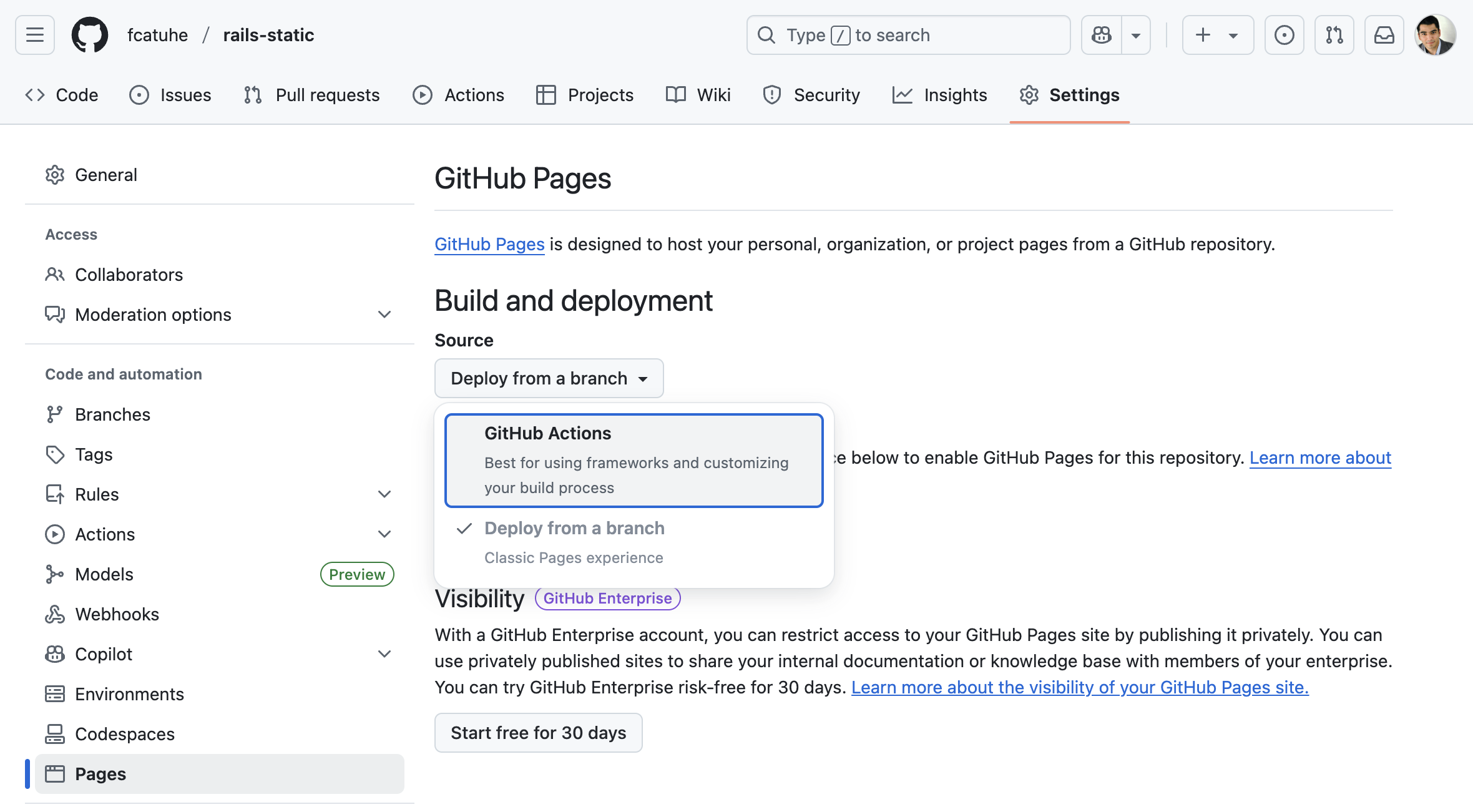Open Tags settings page
This screenshot has height=812, width=1473.
pyautogui.click(x=220, y=454)
